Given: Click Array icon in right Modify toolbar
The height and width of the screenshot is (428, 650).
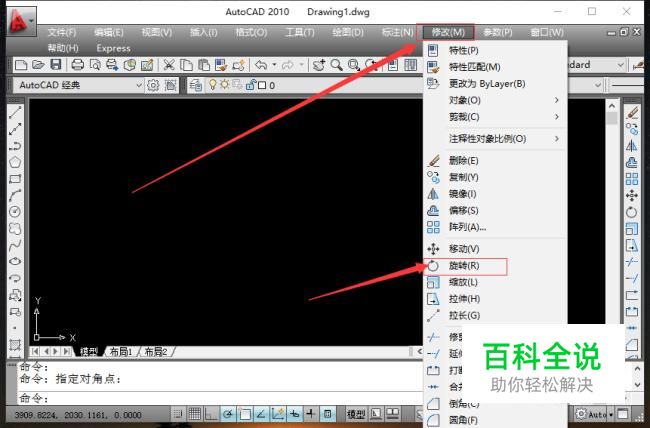Looking at the screenshot, I should coord(632,179).
